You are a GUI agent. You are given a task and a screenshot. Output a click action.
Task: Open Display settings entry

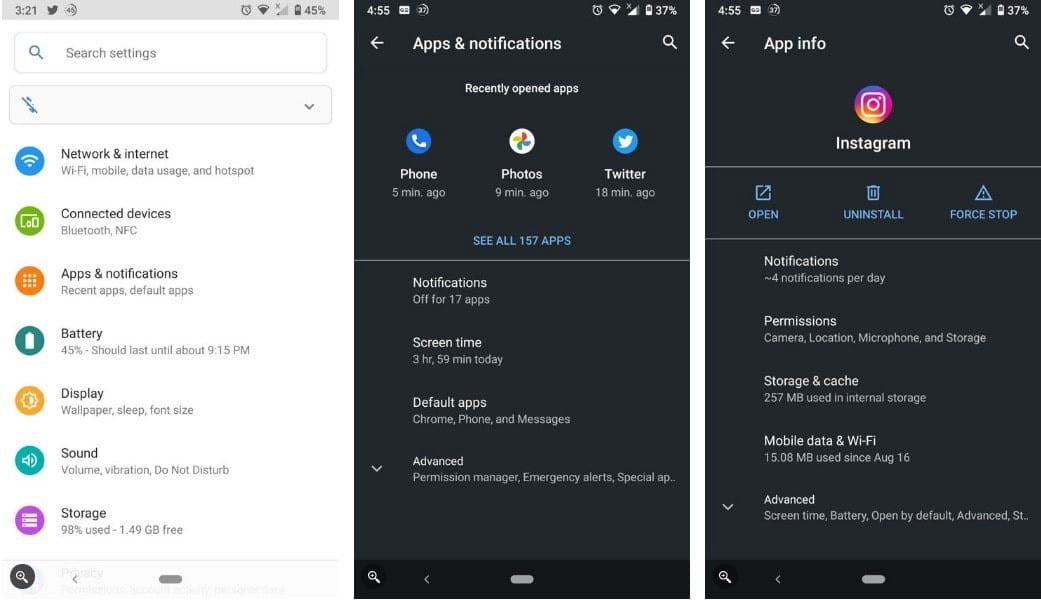tap(170, 401)
